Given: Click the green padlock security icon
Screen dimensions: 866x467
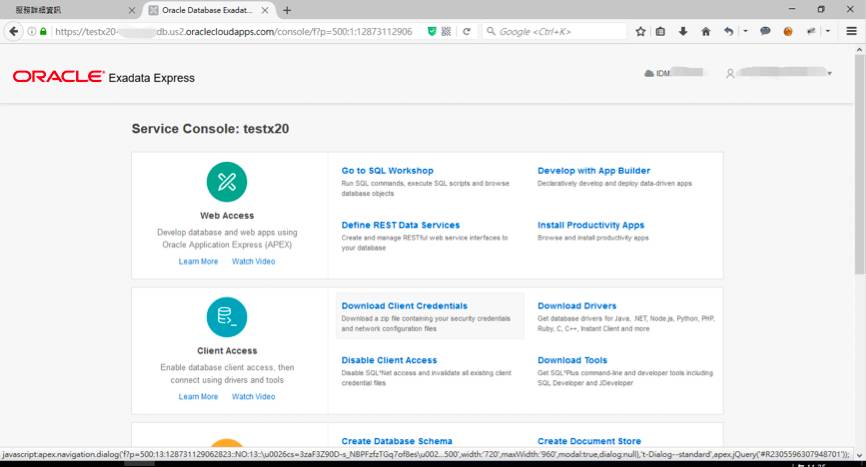Looking at the screenshot, I should 43,31.
